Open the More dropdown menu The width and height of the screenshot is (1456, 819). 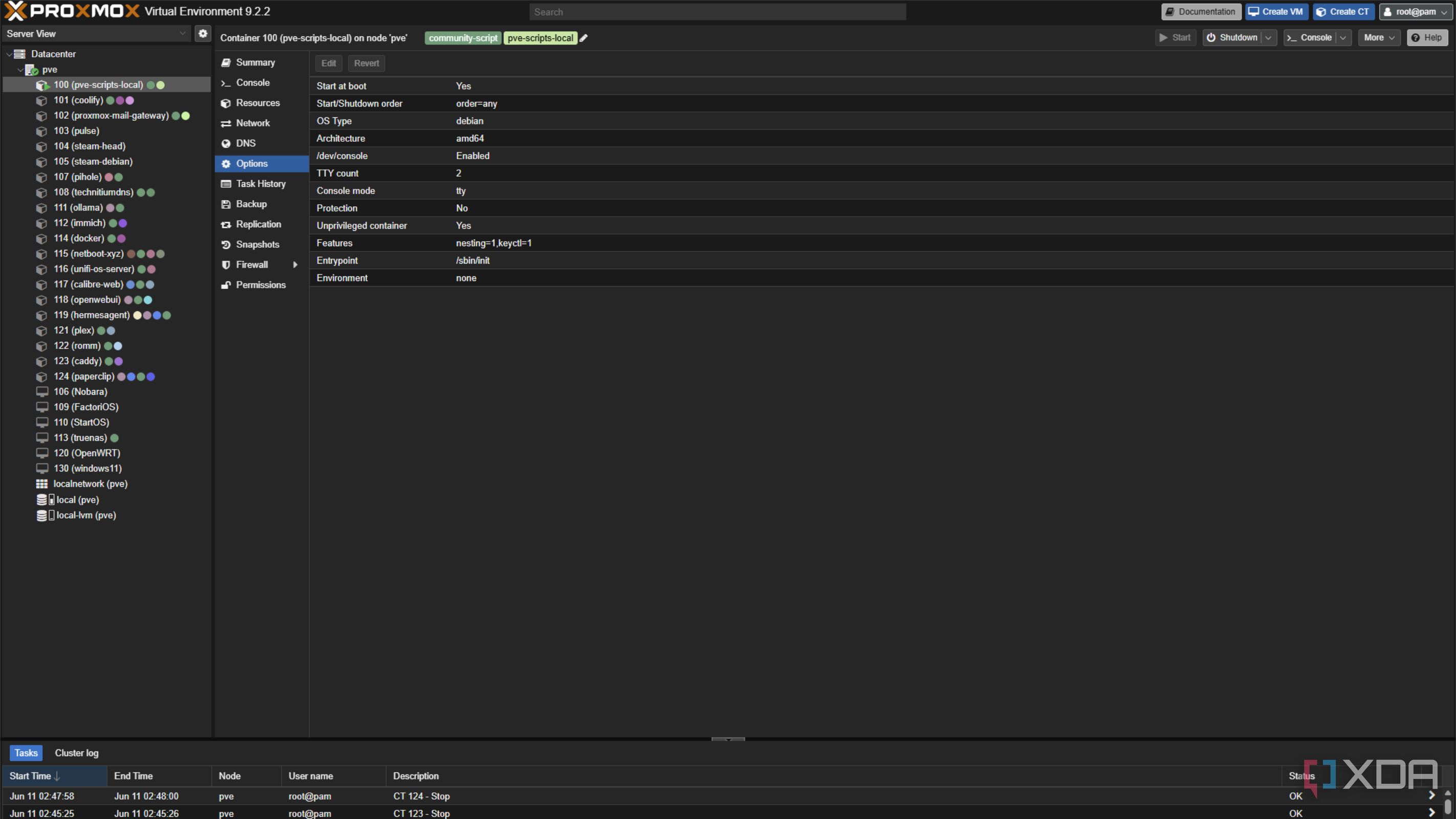click(x=1379, y=38)
